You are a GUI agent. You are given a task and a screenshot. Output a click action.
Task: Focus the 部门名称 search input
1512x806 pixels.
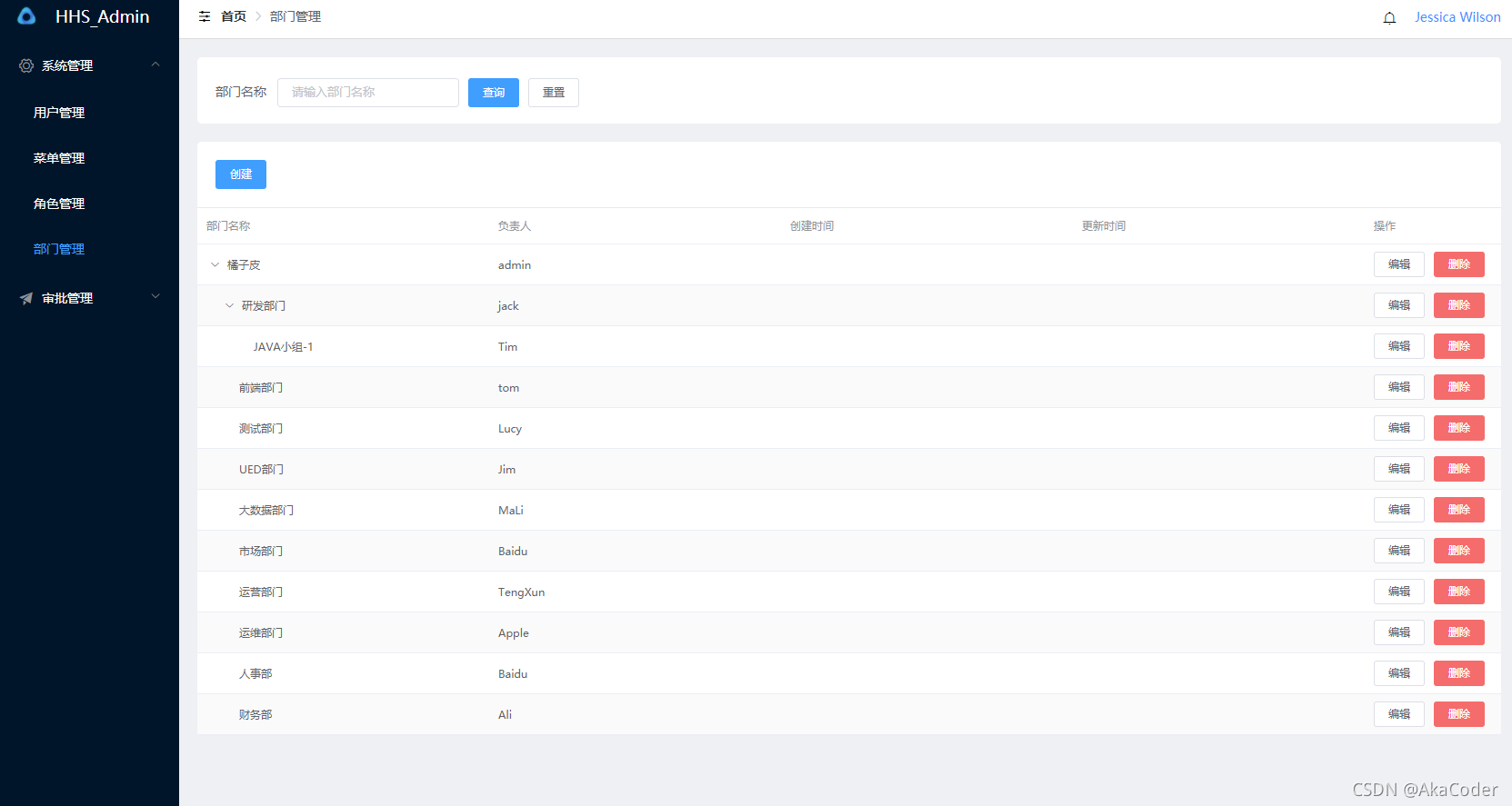[368, 93]
